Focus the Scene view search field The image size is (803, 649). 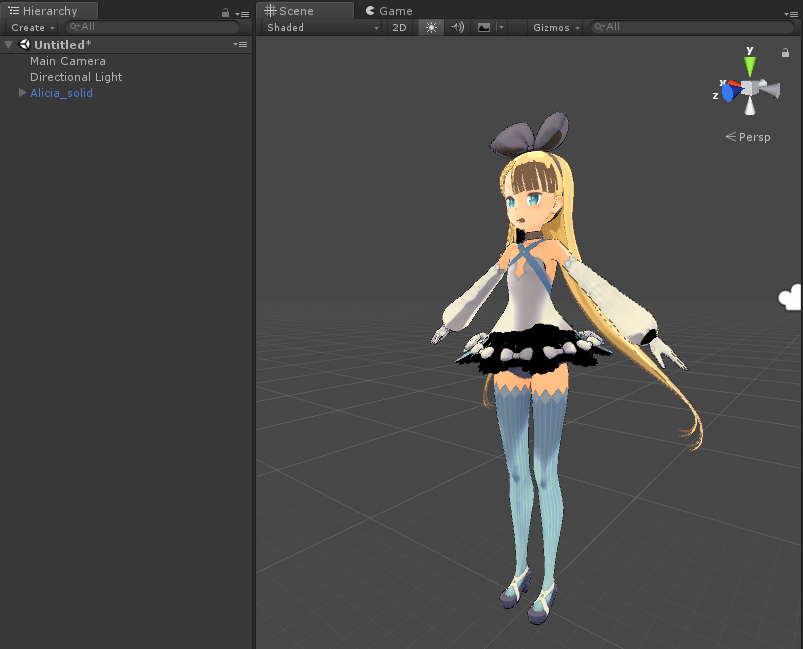692,27
